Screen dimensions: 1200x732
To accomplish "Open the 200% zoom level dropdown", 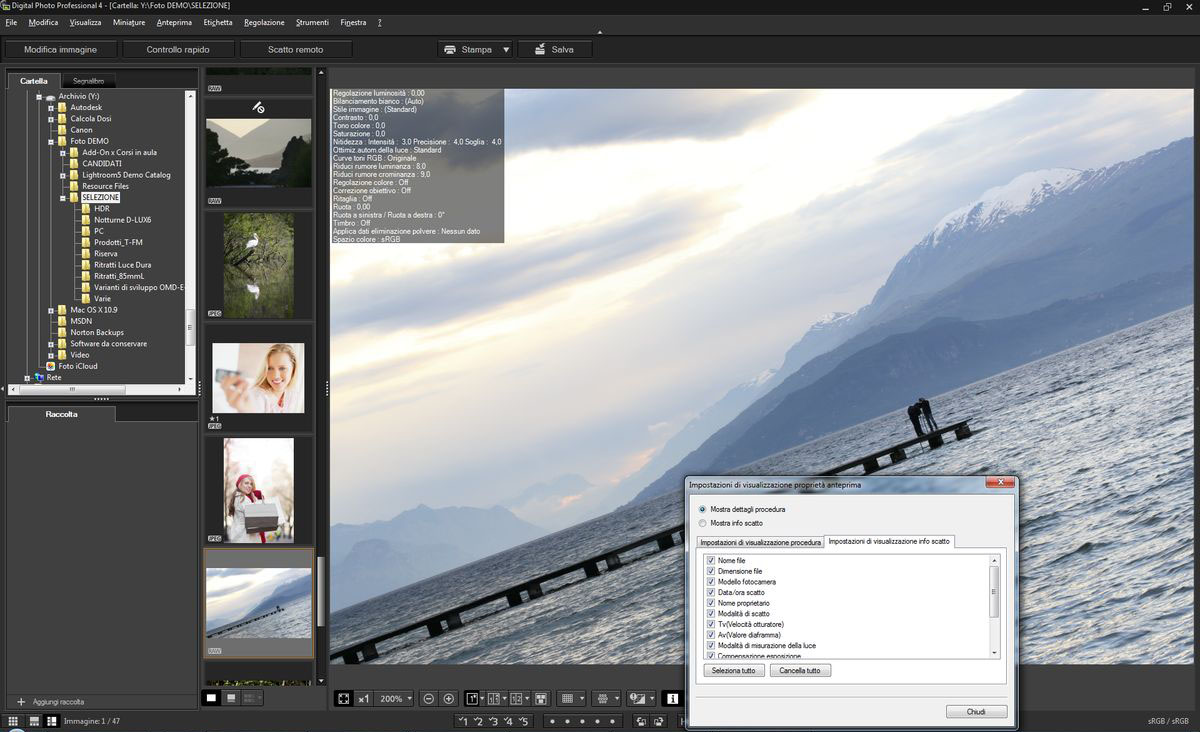I will [396, 699].
